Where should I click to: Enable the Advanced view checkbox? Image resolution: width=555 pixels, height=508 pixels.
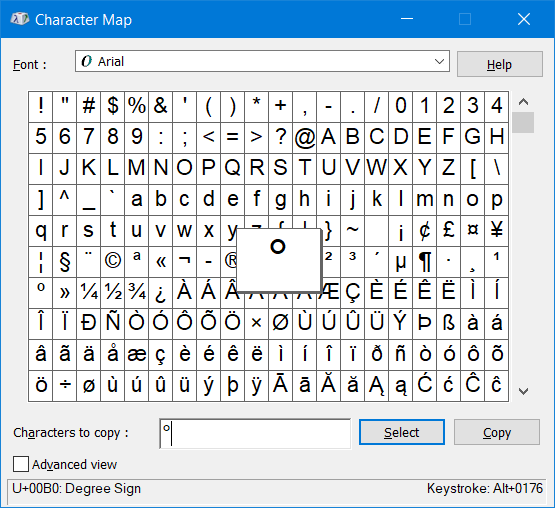[21, 464]
